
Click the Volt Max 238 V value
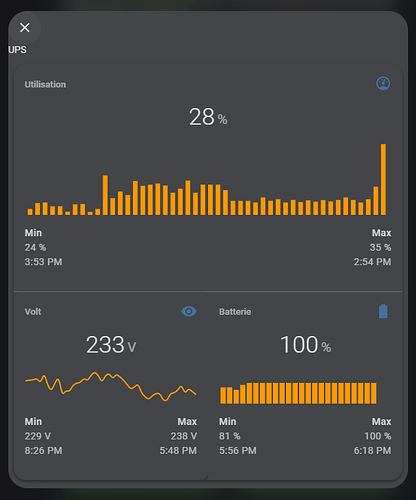(184, 436)
